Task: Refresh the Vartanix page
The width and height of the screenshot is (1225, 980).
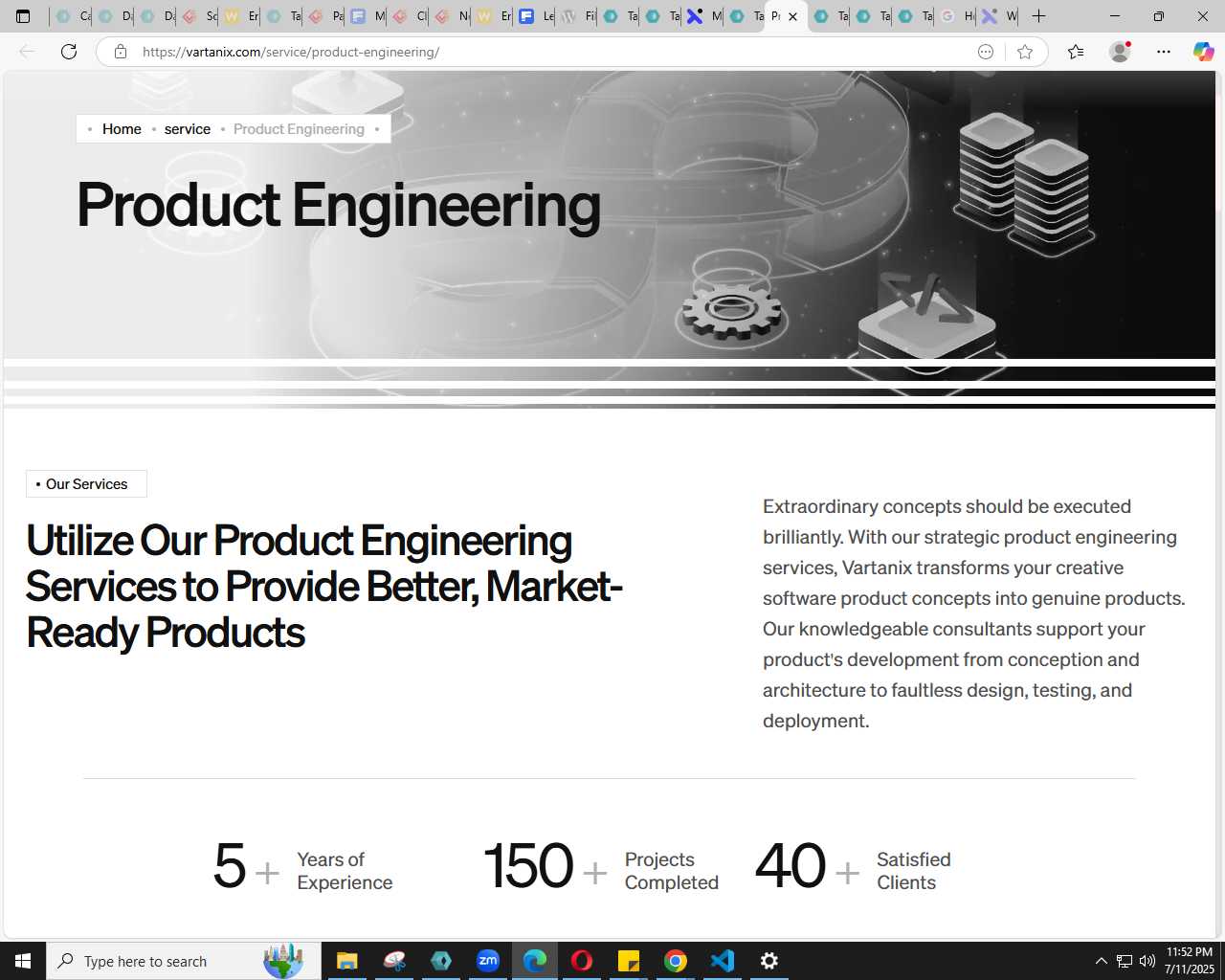Action: pos(69,52)
